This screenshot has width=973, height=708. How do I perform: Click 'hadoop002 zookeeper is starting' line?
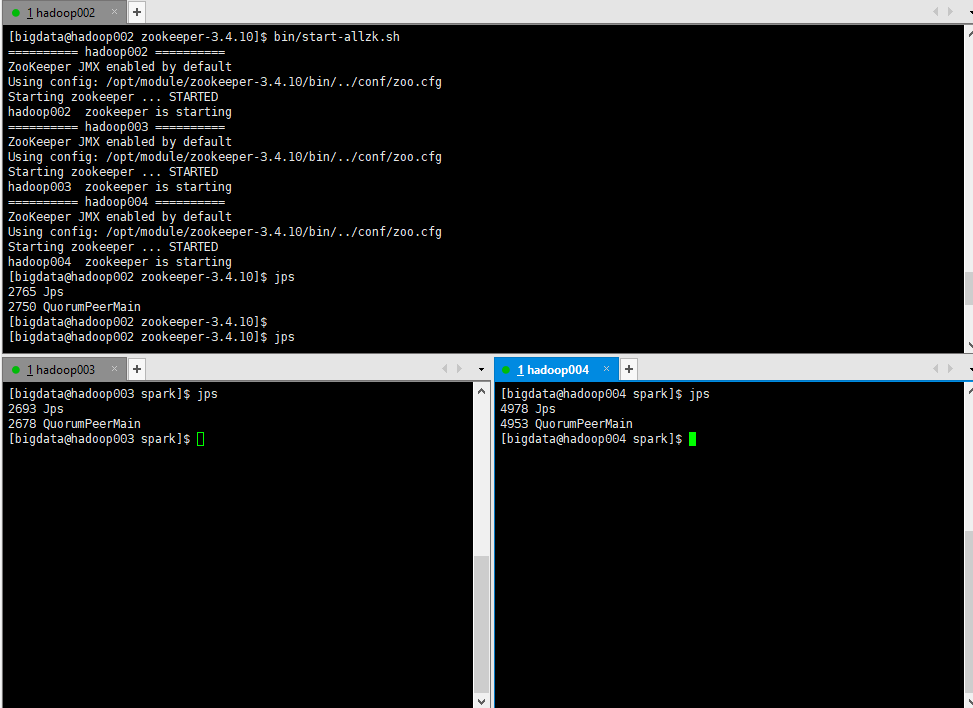120,112
